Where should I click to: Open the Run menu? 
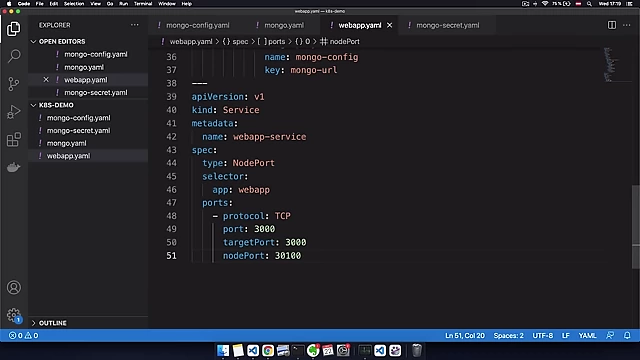coord(123,4)
